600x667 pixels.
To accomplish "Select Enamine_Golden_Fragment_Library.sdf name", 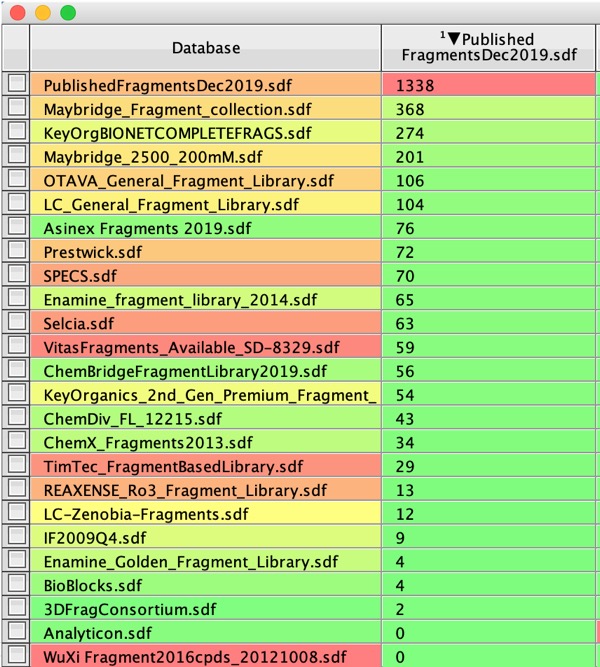I will tap(191, 562).
